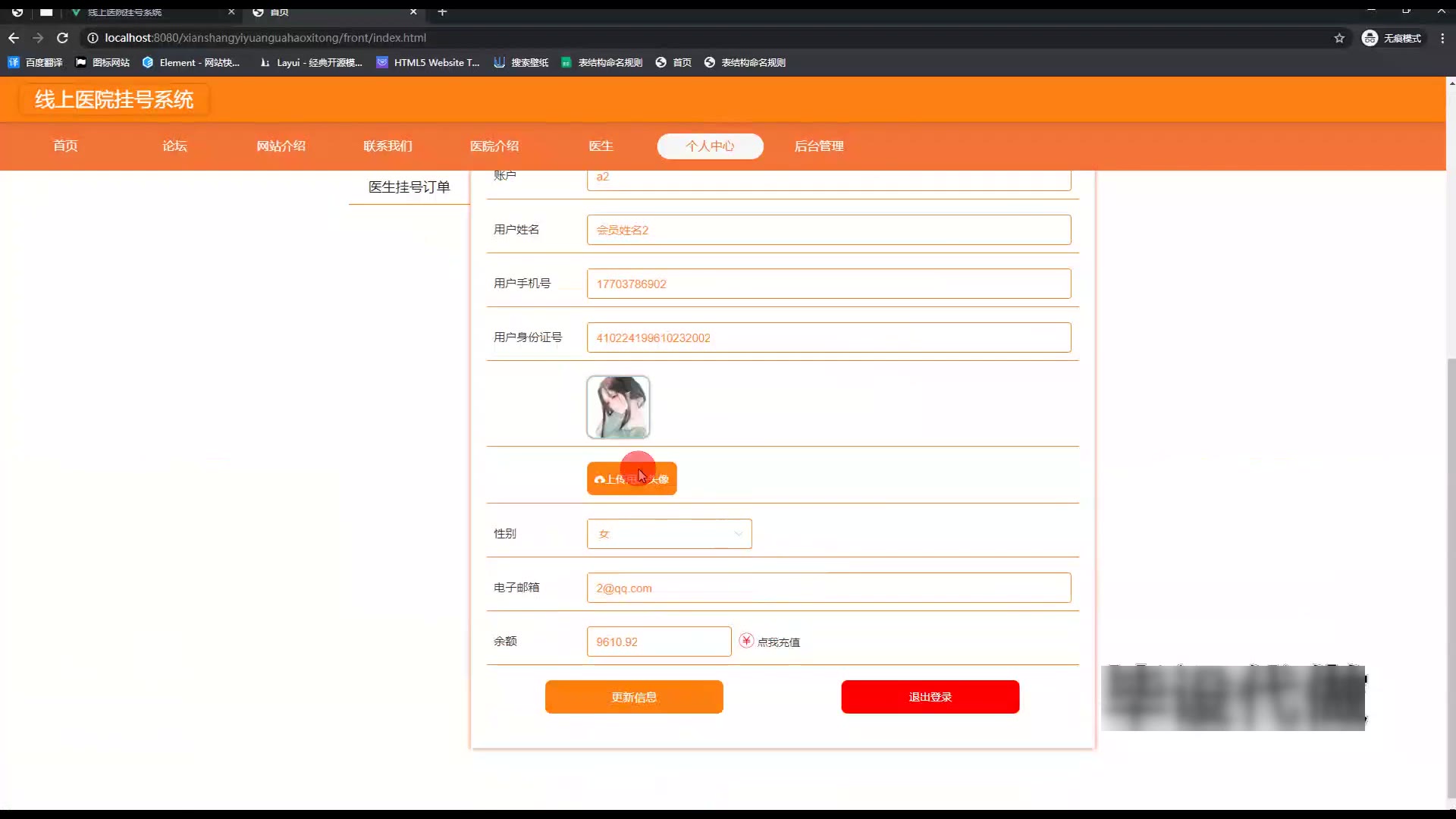
Task: Click the 更新信息 button
Action: coord(634,697)
